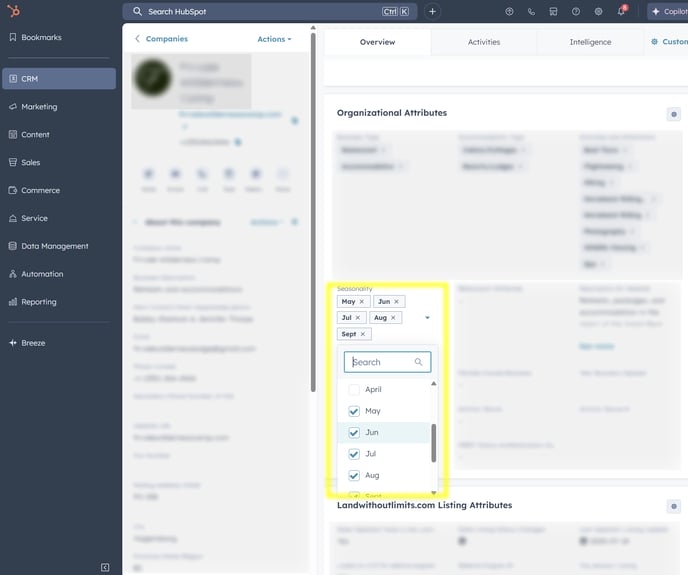Open the Actions dropdown near Companies
The width and height of the screenshot is (688, 575).
point(274,39)
